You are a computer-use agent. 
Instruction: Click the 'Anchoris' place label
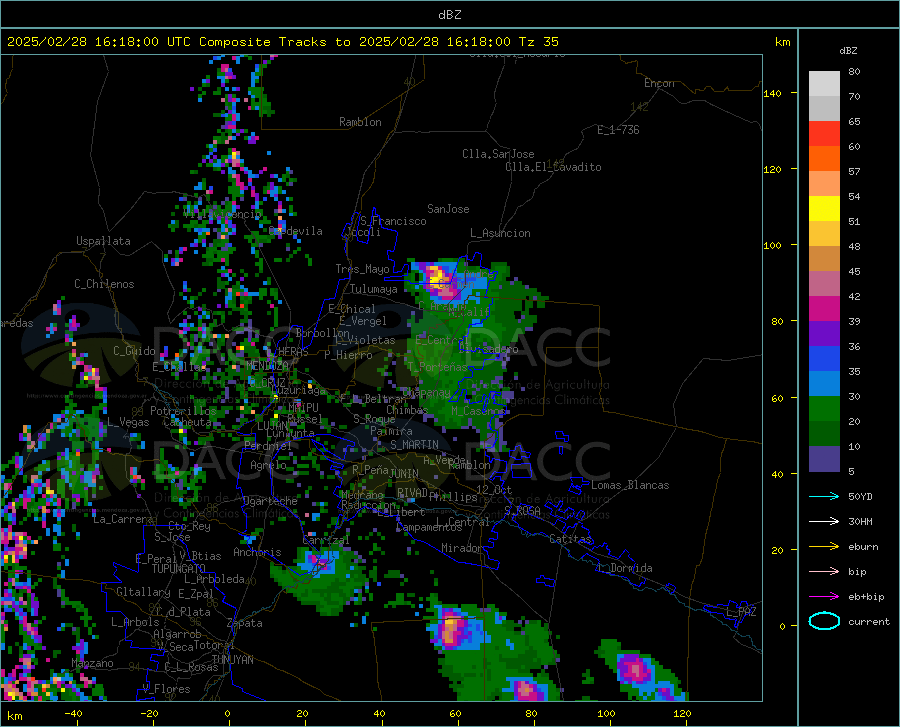click(x=257, y=552)
